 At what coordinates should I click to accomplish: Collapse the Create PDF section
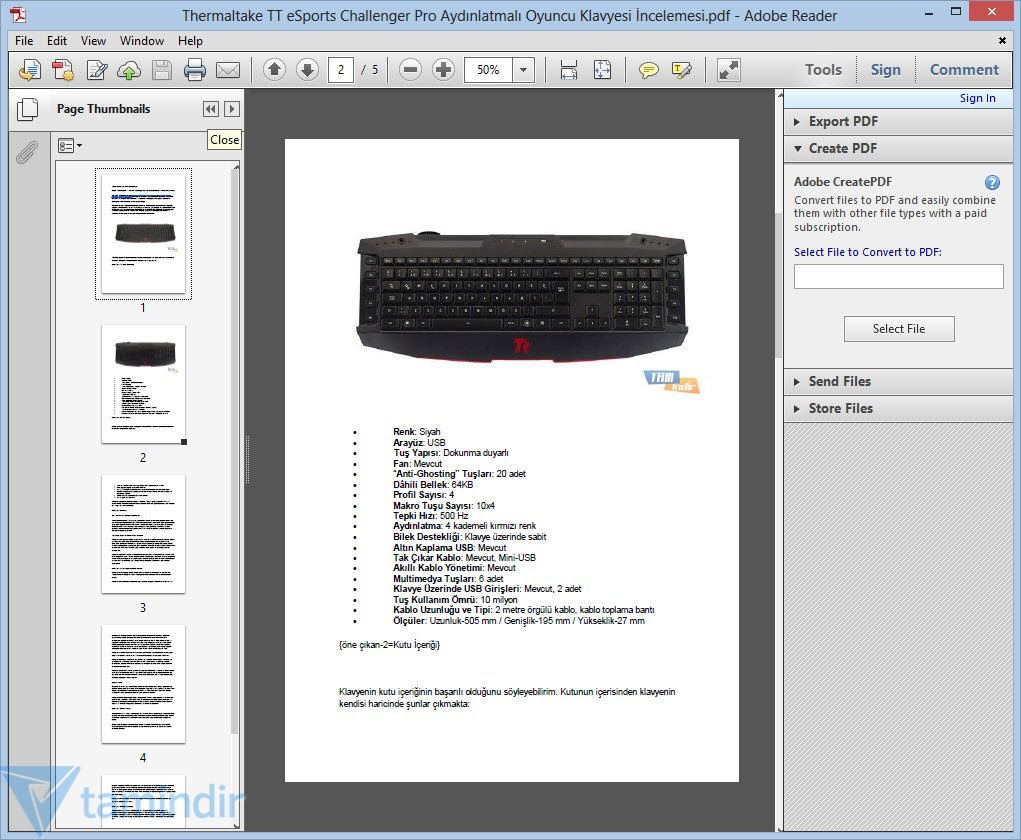[898, 148]
